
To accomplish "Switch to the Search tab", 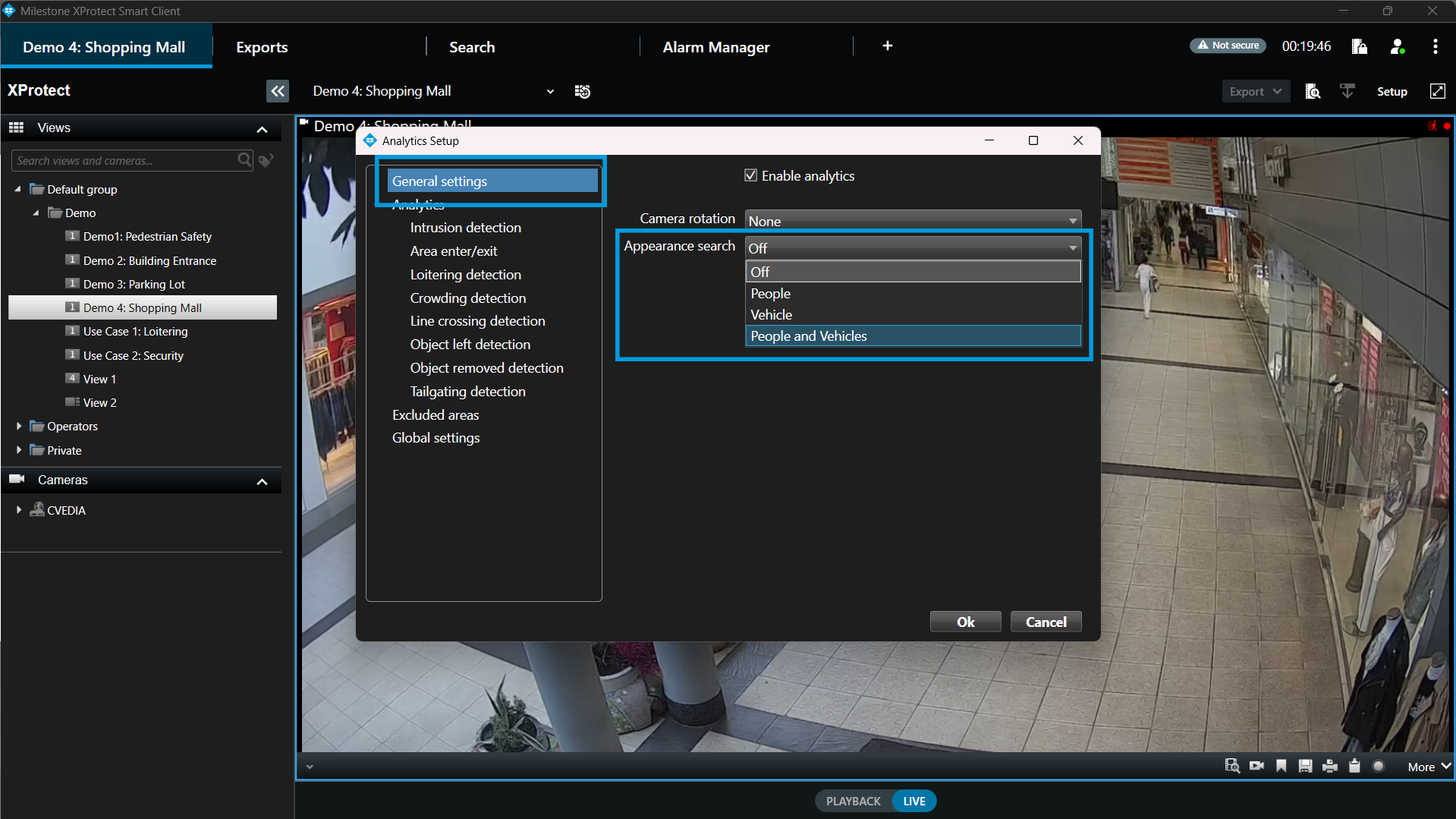I will coord(472,47).
